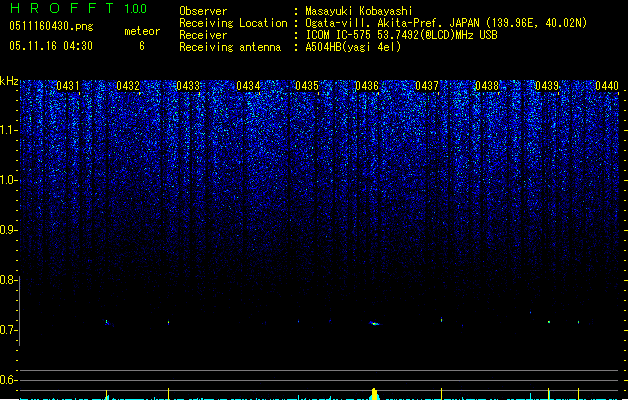Screen dimensions: 629x400
Task: Click the 0432 time marker
Action: click(x=128, y=86)
